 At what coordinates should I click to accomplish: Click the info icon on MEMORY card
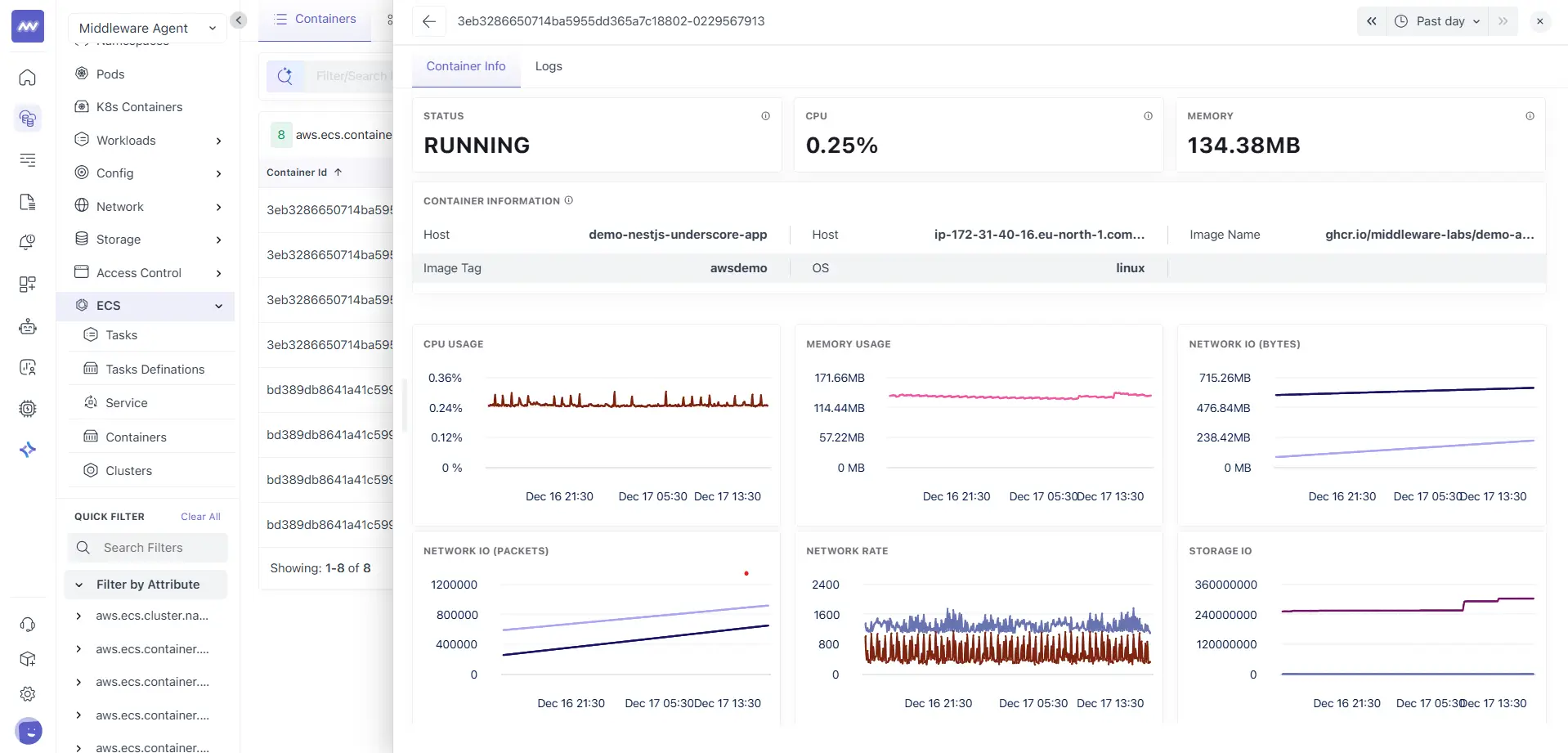click(x=1530, y=116)
